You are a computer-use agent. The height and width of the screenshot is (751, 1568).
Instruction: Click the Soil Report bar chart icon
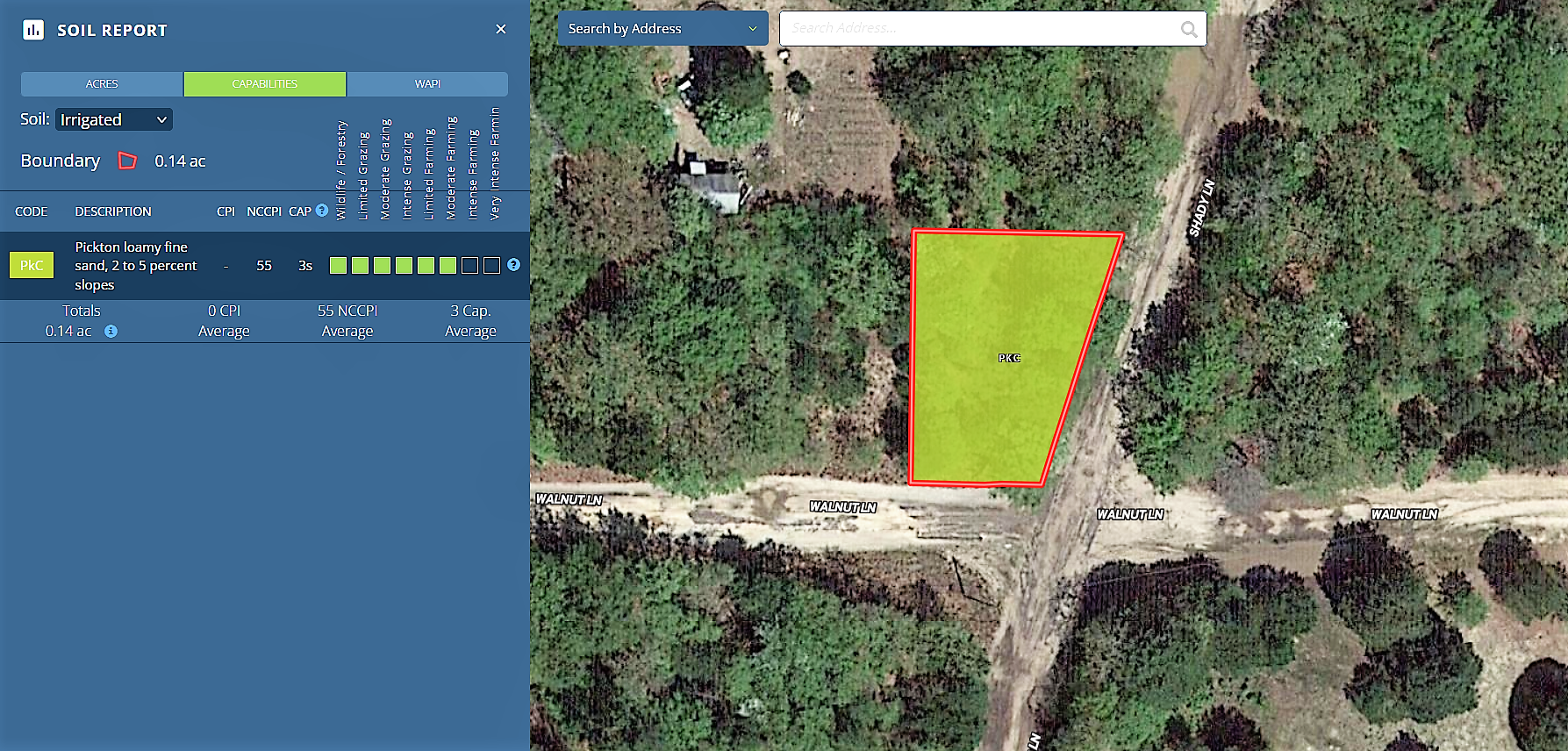click(x=33, y=30)
